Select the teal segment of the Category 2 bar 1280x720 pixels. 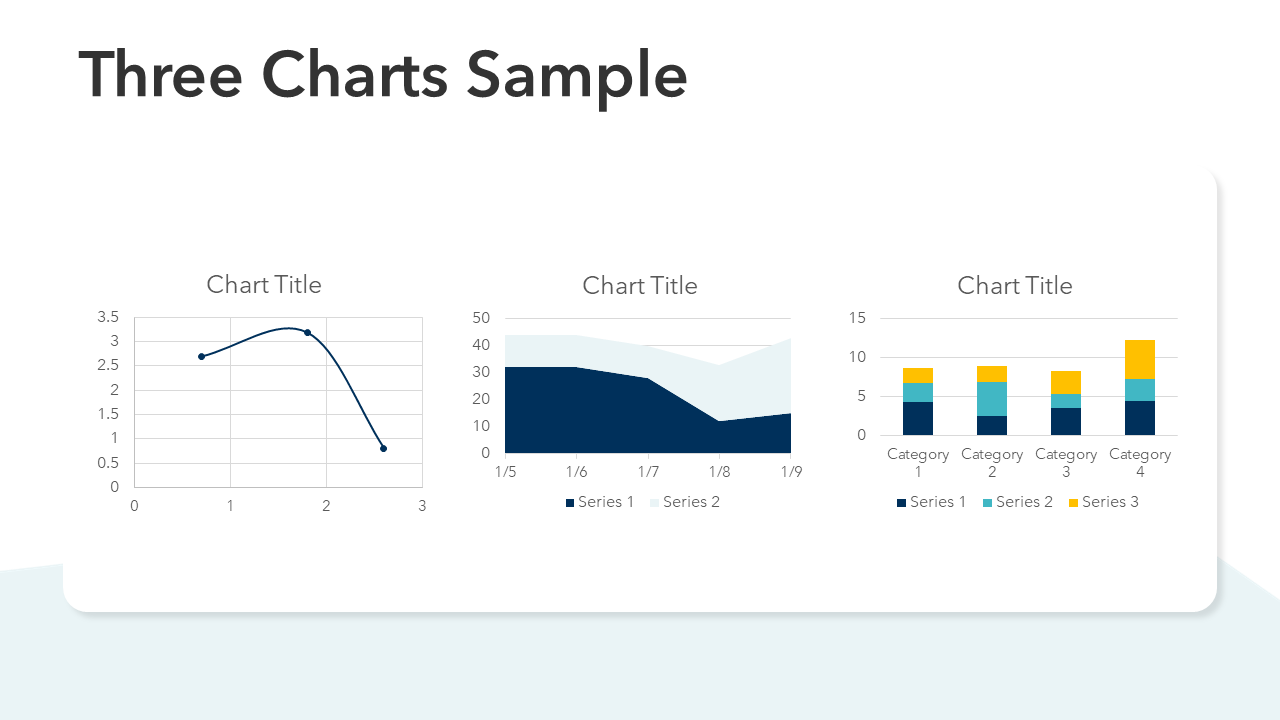pyautogui.click(x=992, y=398)
